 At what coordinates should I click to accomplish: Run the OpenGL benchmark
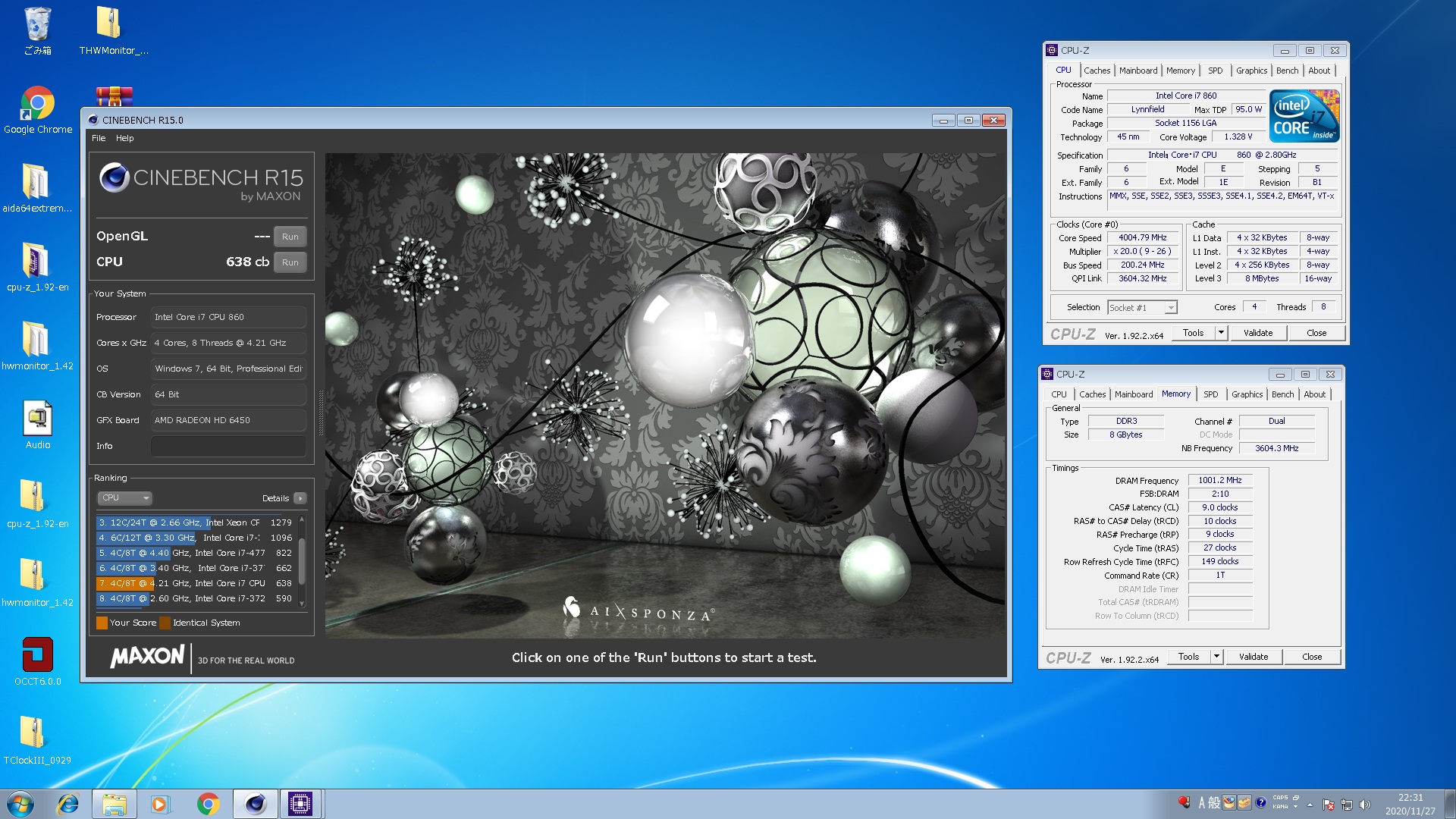click(290, 237)
